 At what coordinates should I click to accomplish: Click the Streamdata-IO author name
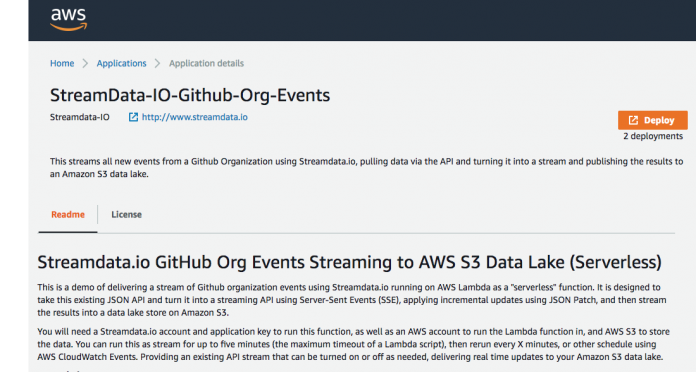coord(79,117)
